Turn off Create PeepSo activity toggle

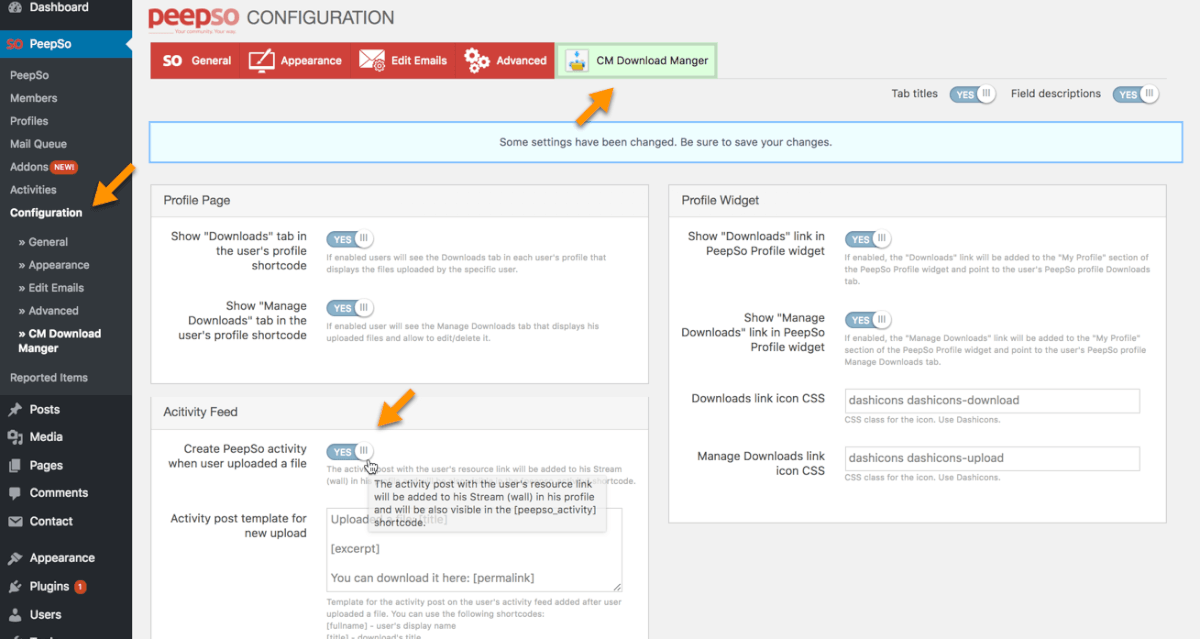coord(349,452)
